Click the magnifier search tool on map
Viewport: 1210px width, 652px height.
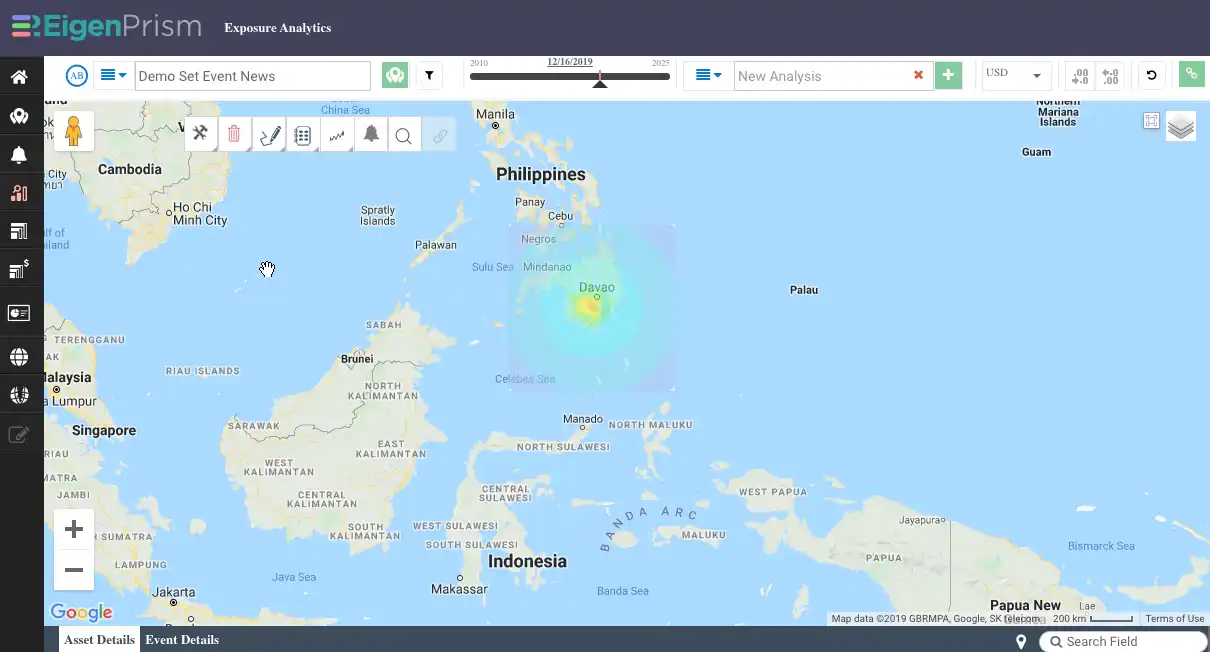404,135
